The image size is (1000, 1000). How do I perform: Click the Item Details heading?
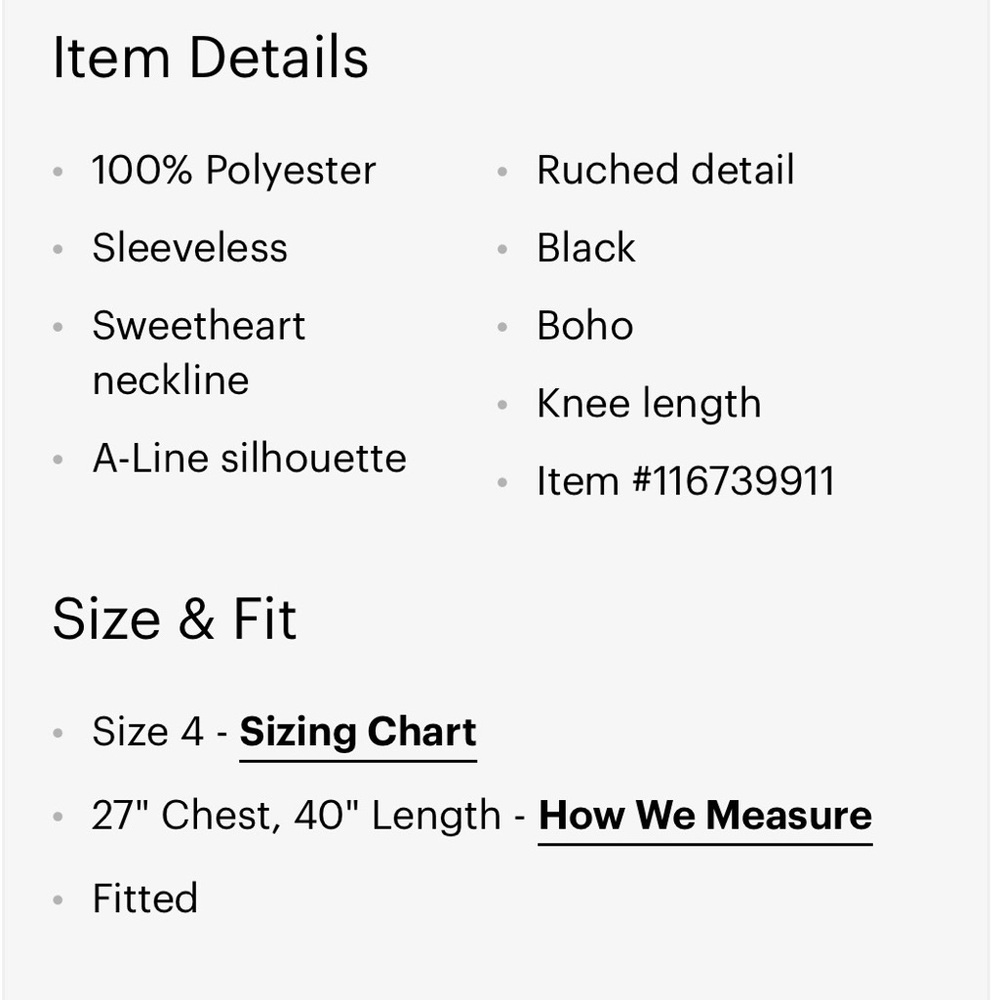(210, 57)
